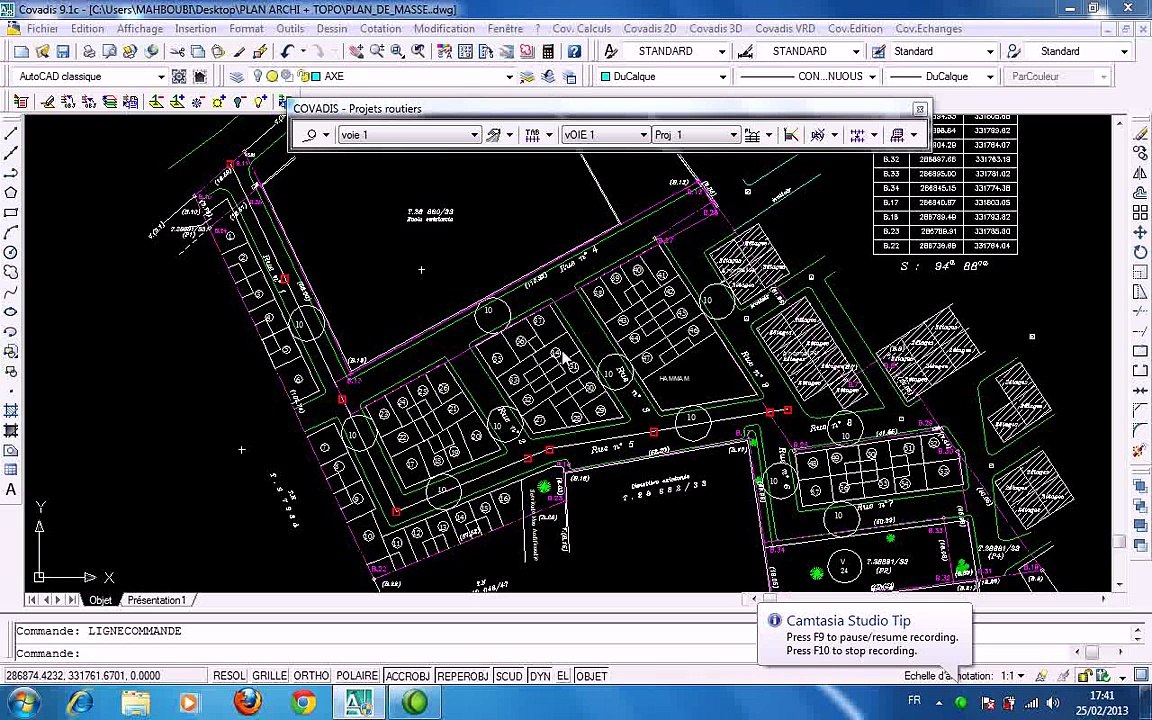Click the volume speaker tray icon

[x=1054, y=702]
